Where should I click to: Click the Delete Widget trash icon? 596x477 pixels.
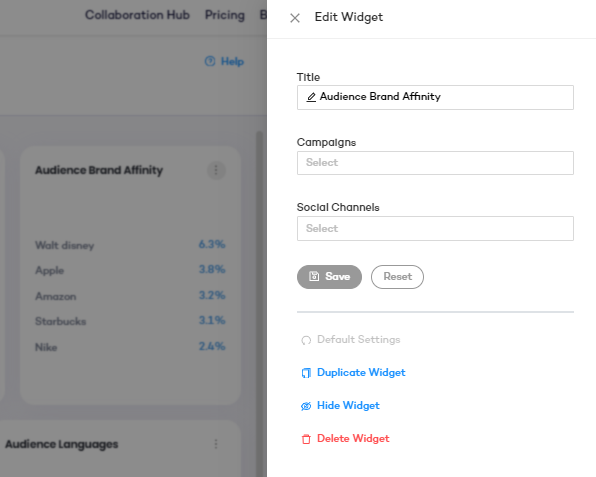[x=306, y=439]
